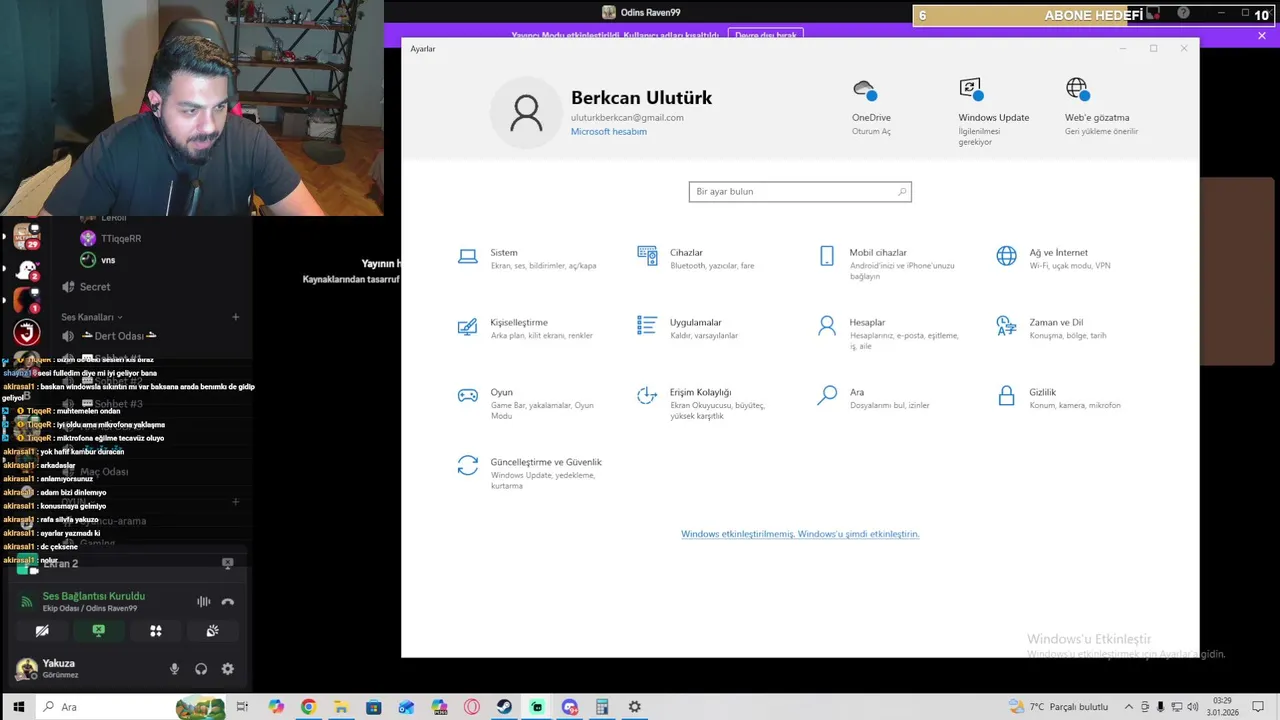Viewport: 1280px width, 720px height.
Task: Open File Explorer from the taskbar
Action: [341, 707]
